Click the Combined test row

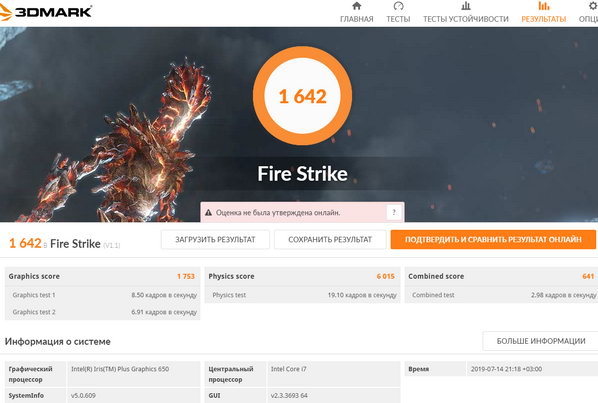tap(502, 295)
